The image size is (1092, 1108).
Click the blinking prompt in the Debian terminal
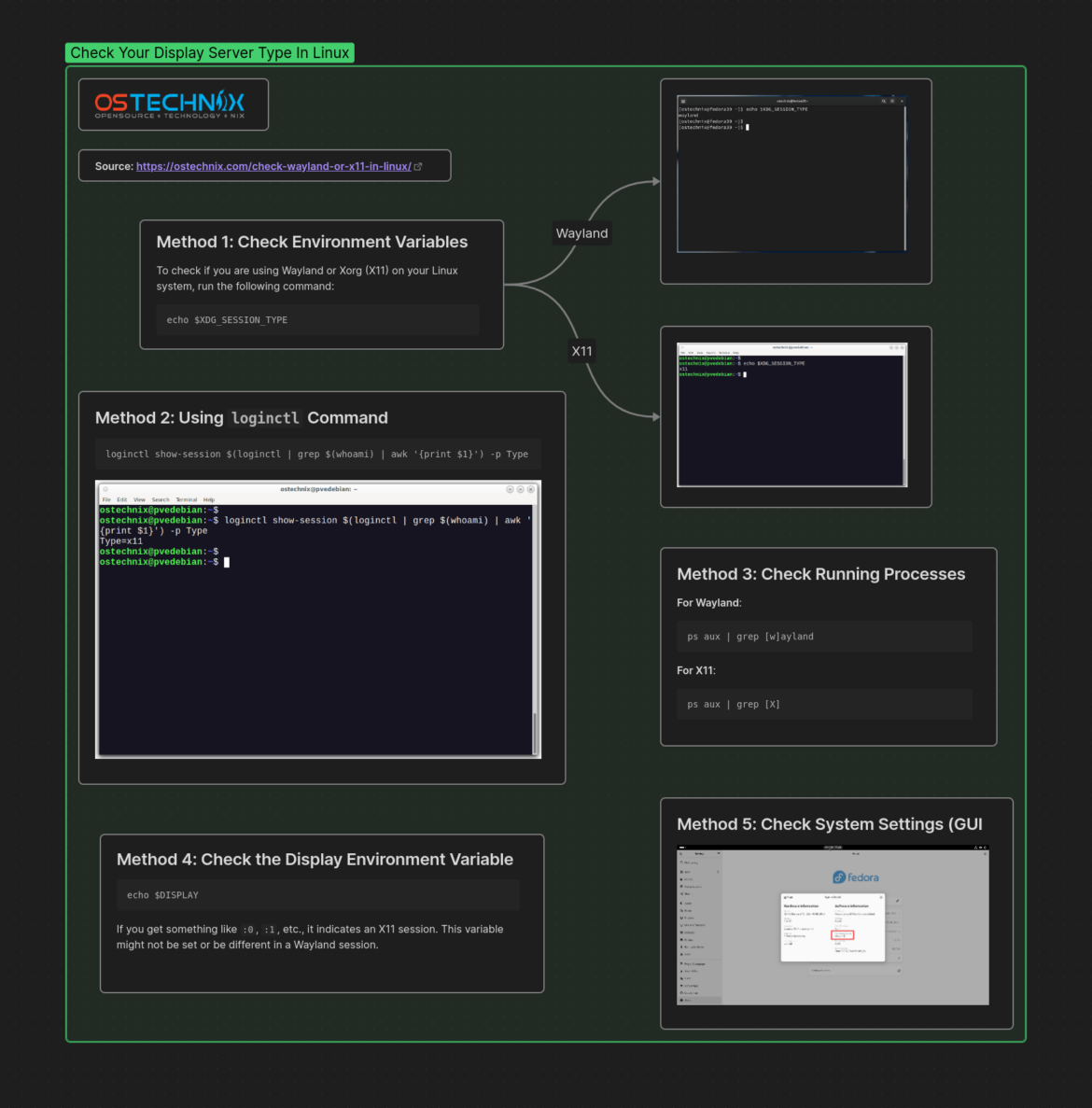coord(228,561)
